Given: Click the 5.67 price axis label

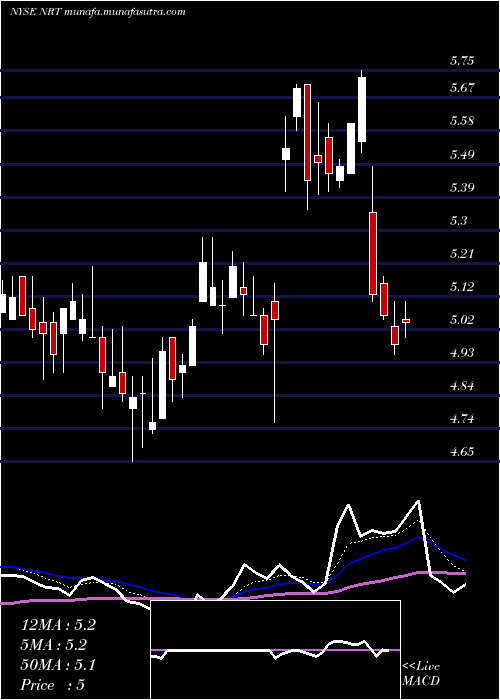Looking at the screenshot, I should pyautogui.click(x=462, y=88).
